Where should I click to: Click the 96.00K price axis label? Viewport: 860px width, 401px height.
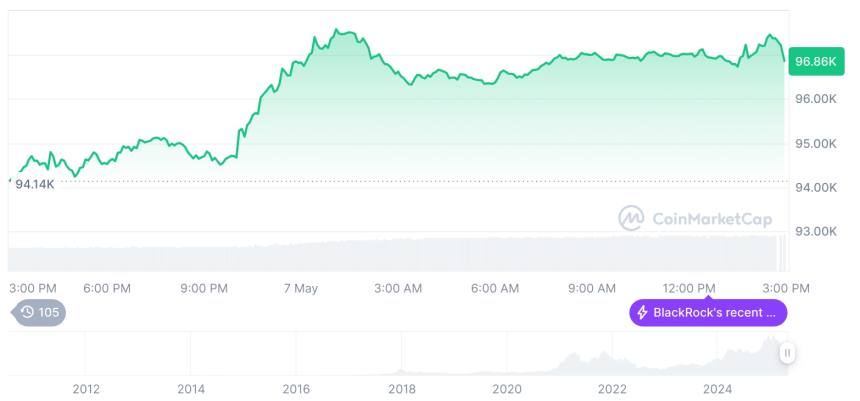point(815,99)
